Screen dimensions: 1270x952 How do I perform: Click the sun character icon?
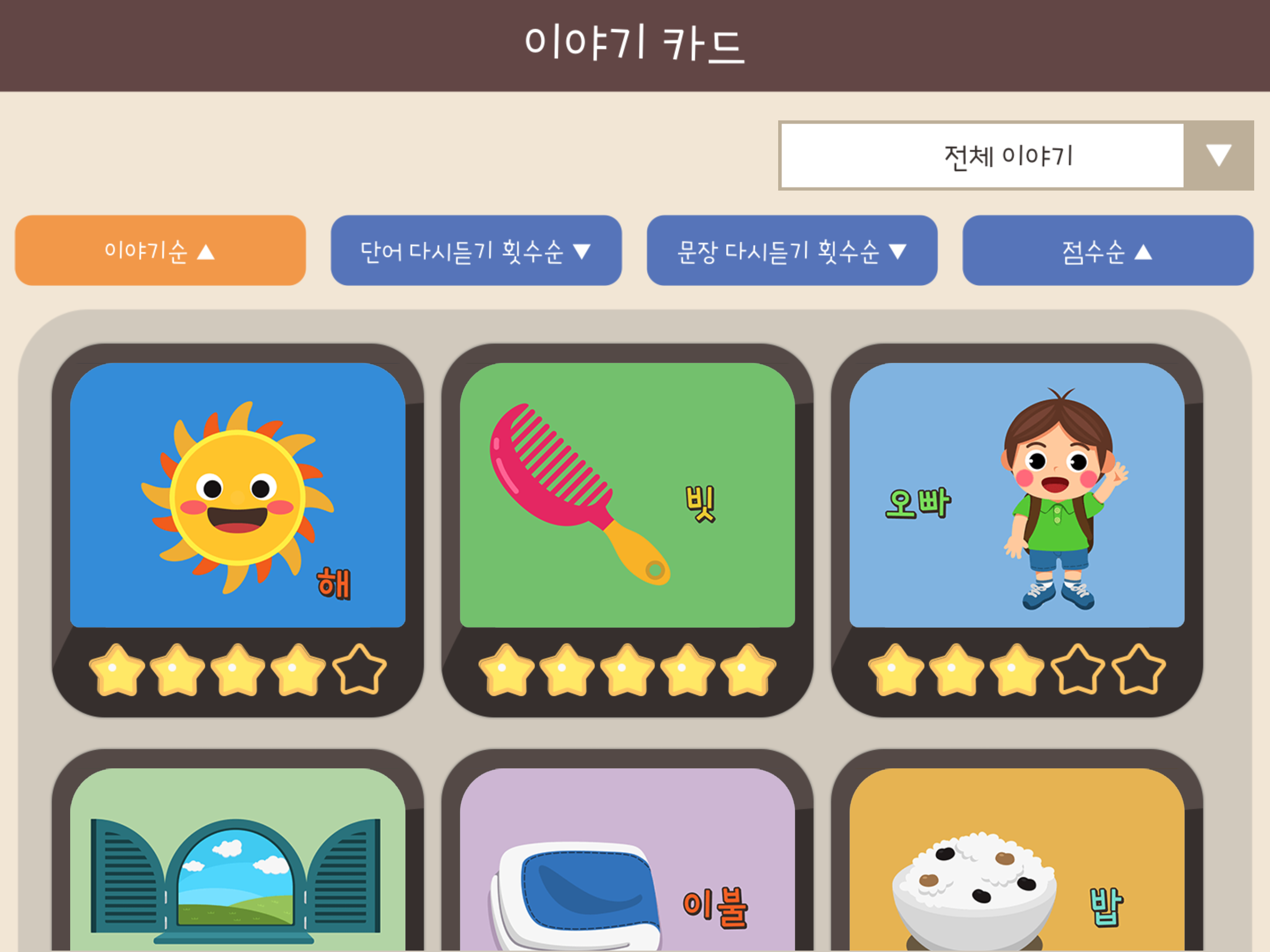tap(237, 497)
